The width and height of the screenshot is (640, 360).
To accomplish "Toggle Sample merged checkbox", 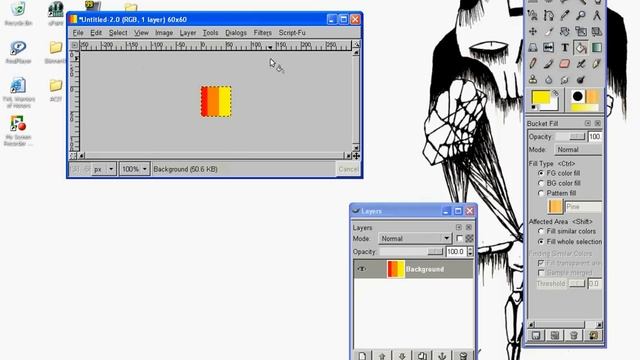I will click(541, 272).
